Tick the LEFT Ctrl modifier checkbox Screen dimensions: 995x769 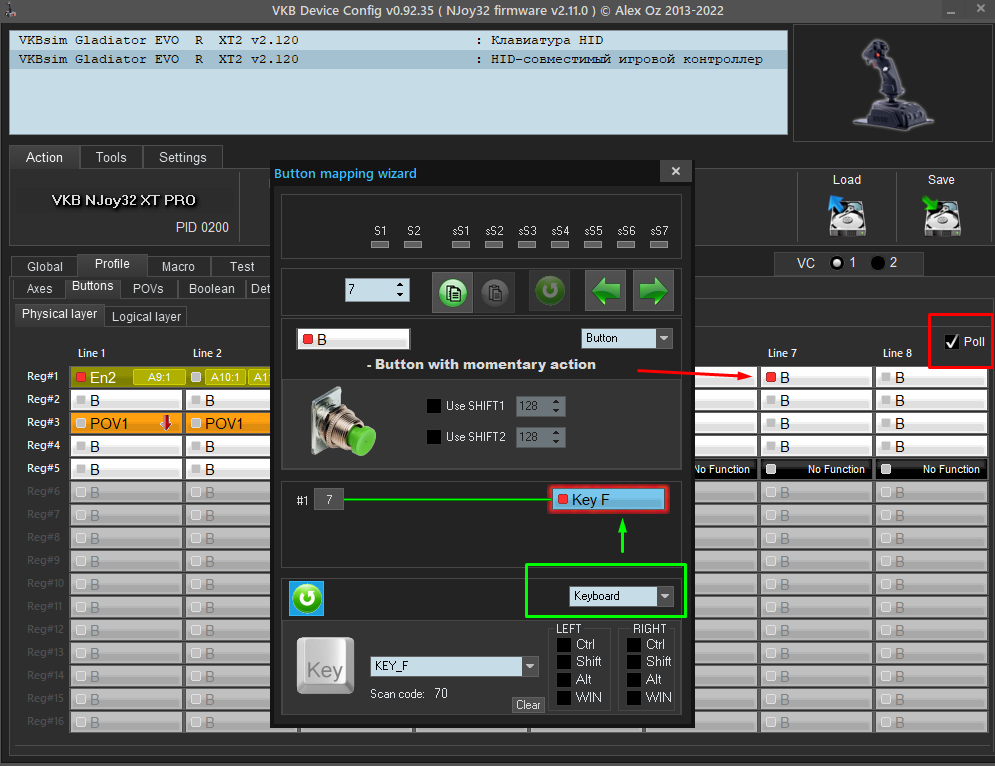point(563,645)
